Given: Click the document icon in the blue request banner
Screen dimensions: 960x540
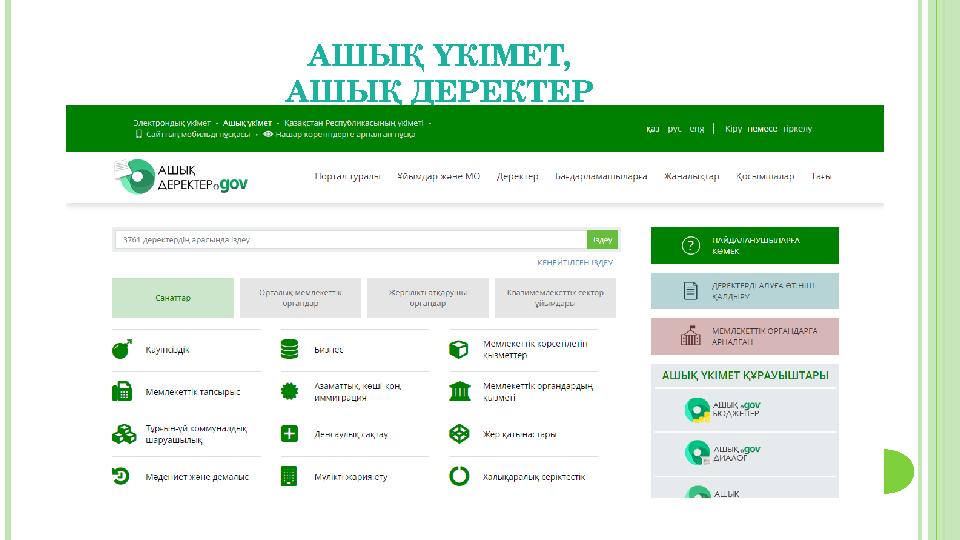Looking at the screenshot, I should [691, 291].
